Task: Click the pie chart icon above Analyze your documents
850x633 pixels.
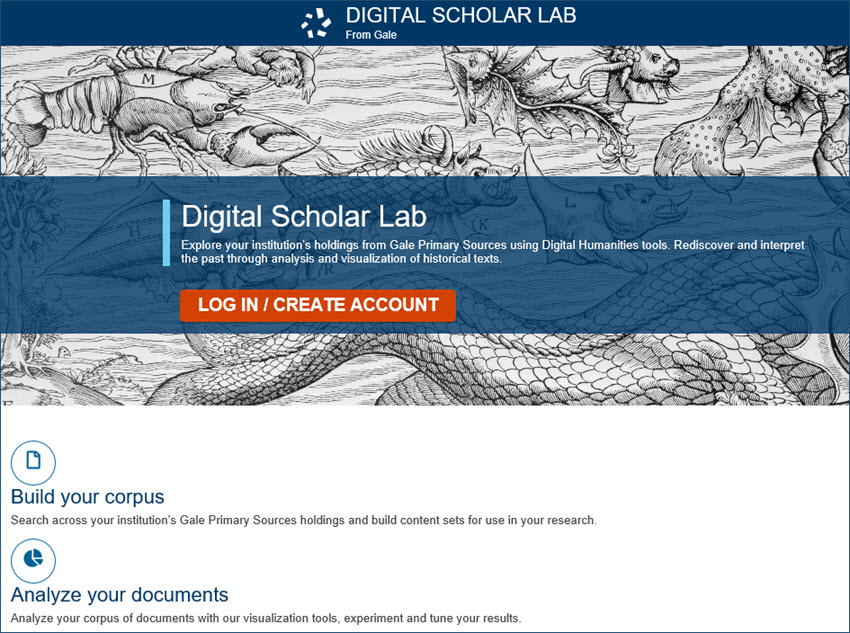Action: [x=33, y=560]
